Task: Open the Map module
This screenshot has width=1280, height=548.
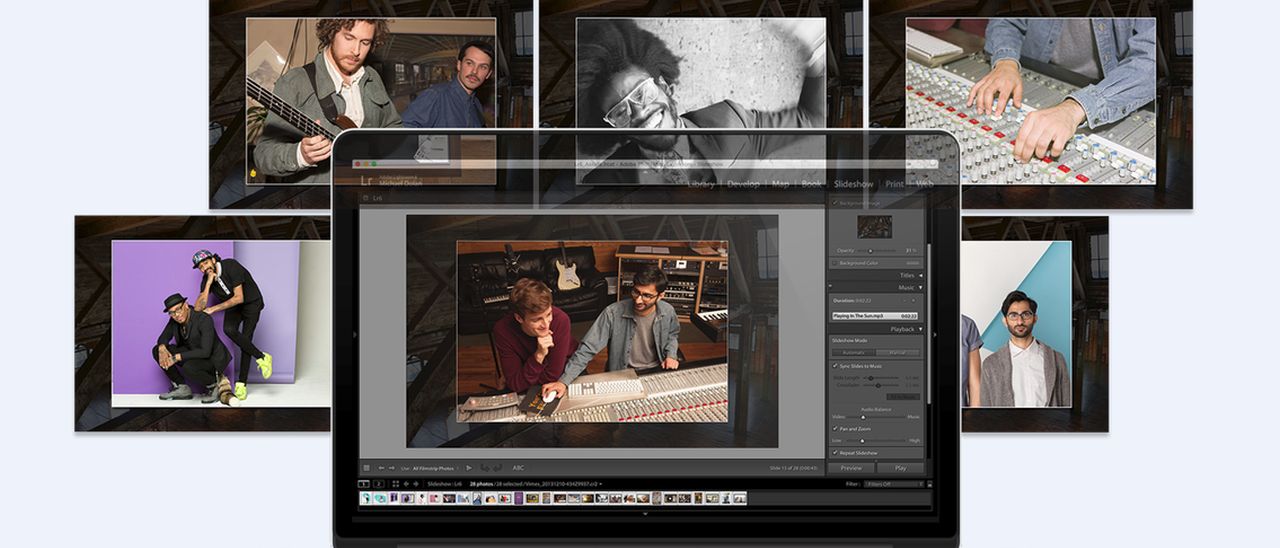Action: pos(780,184)
